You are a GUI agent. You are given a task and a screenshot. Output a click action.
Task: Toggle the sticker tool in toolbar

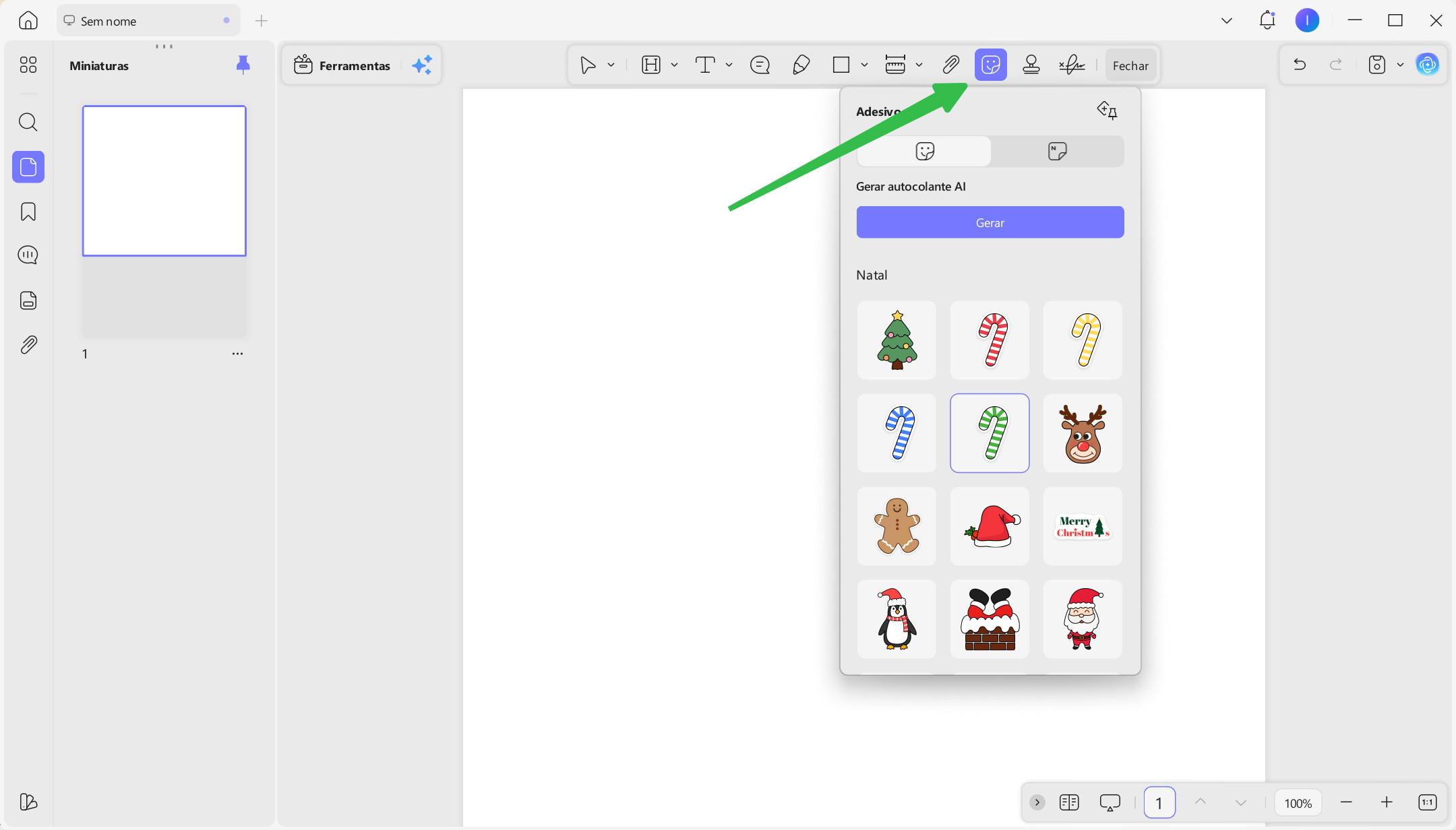[x=991, y=65]
